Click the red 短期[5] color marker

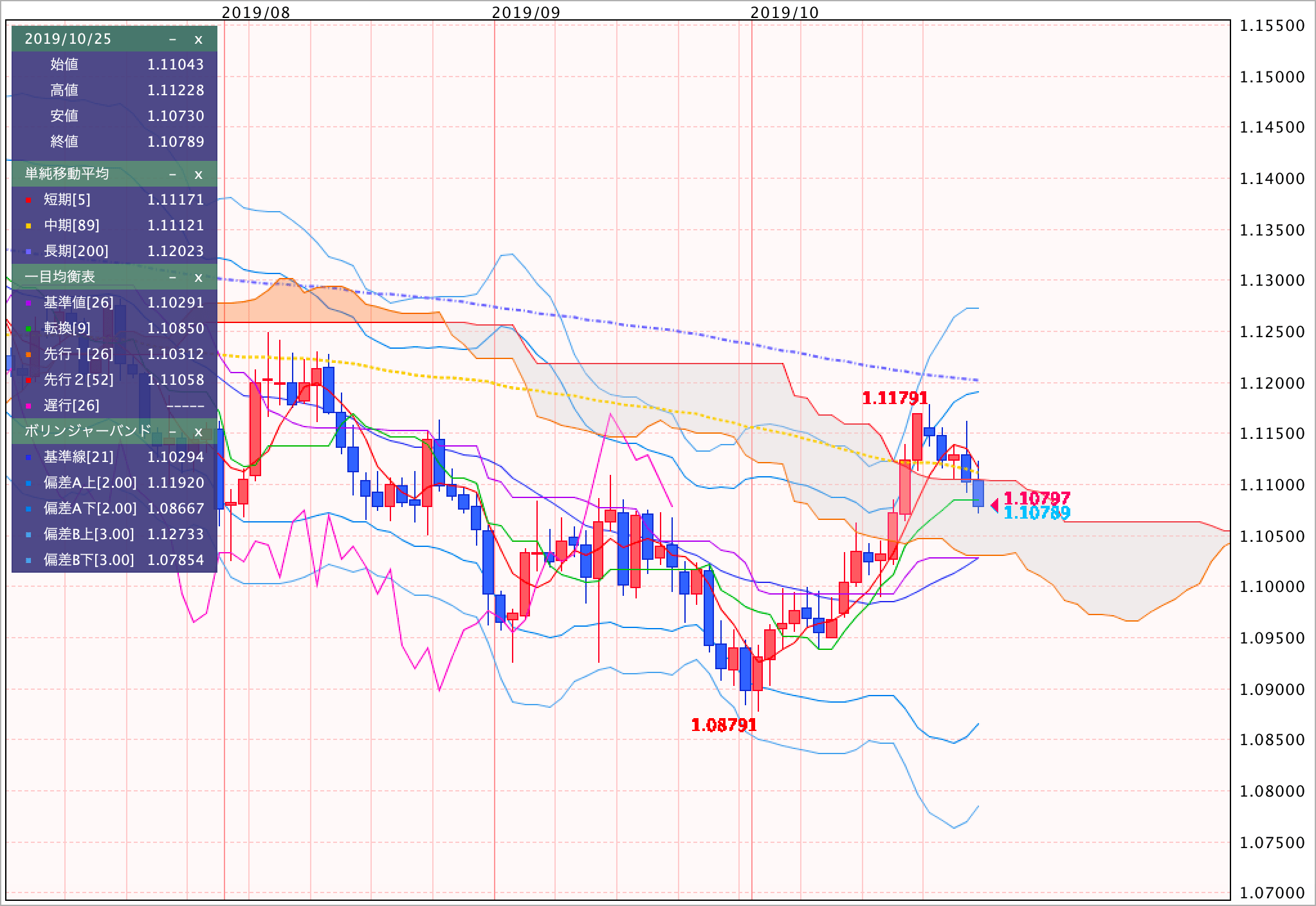pyautogui.click(x=28, y=201)
